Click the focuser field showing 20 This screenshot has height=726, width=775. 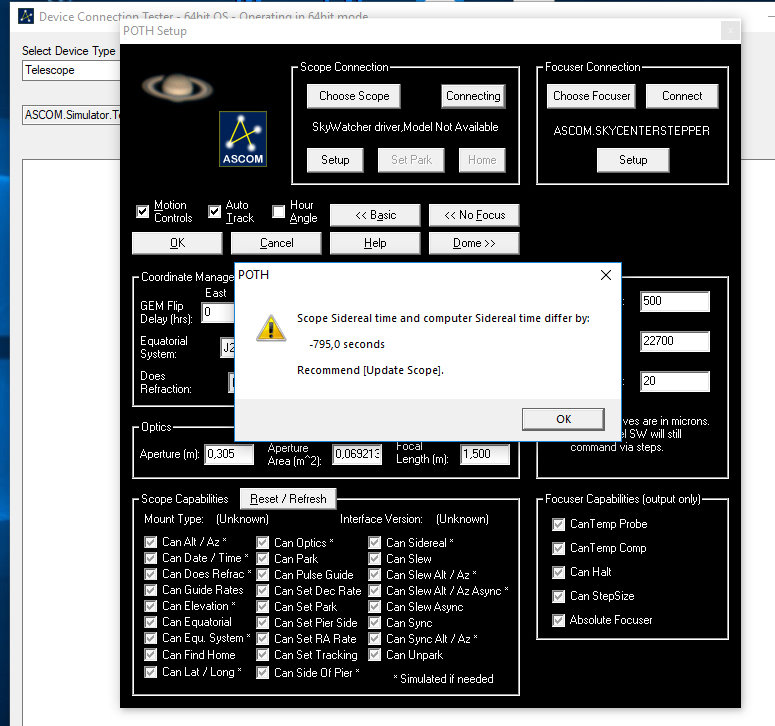[675, 381]
